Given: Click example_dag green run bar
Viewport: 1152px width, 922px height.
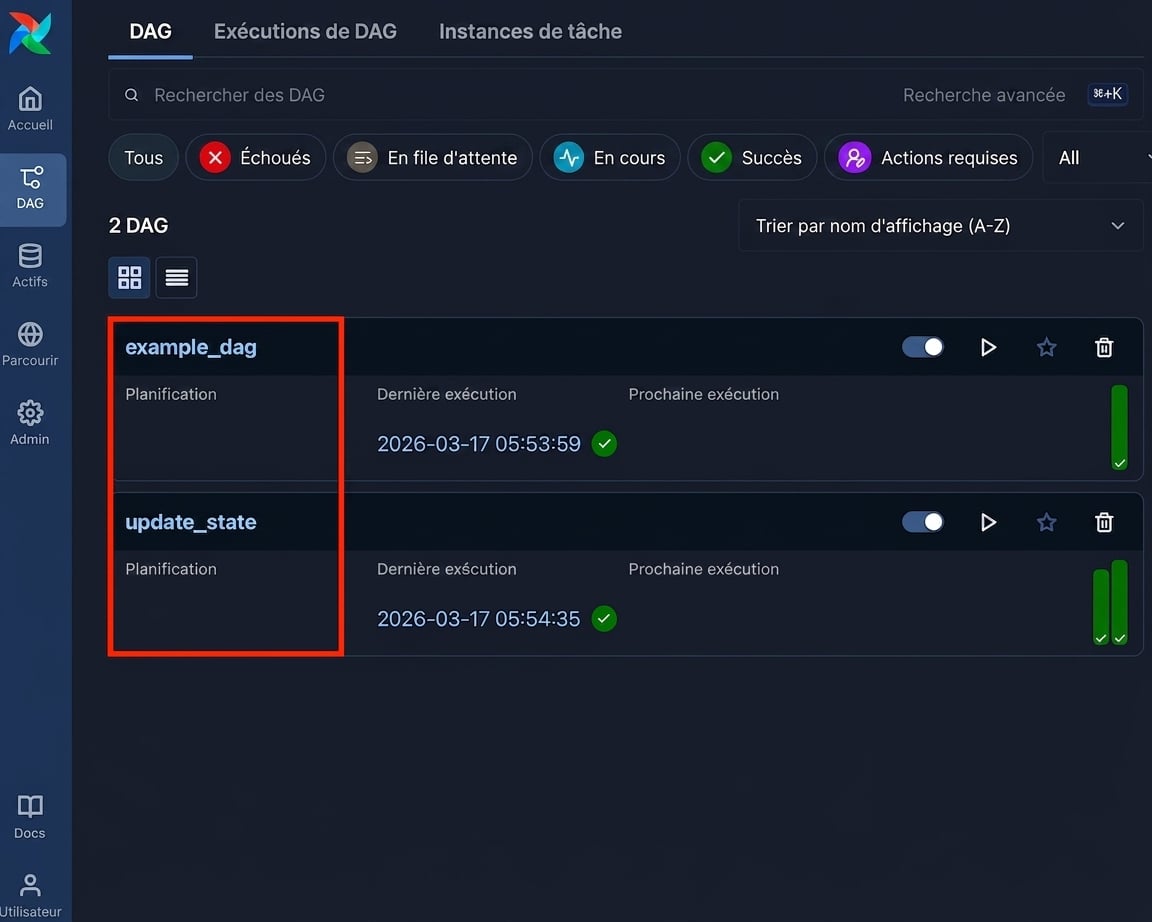Looking at the screenshot, I should pyautogui.click(x=1119, y=427).
